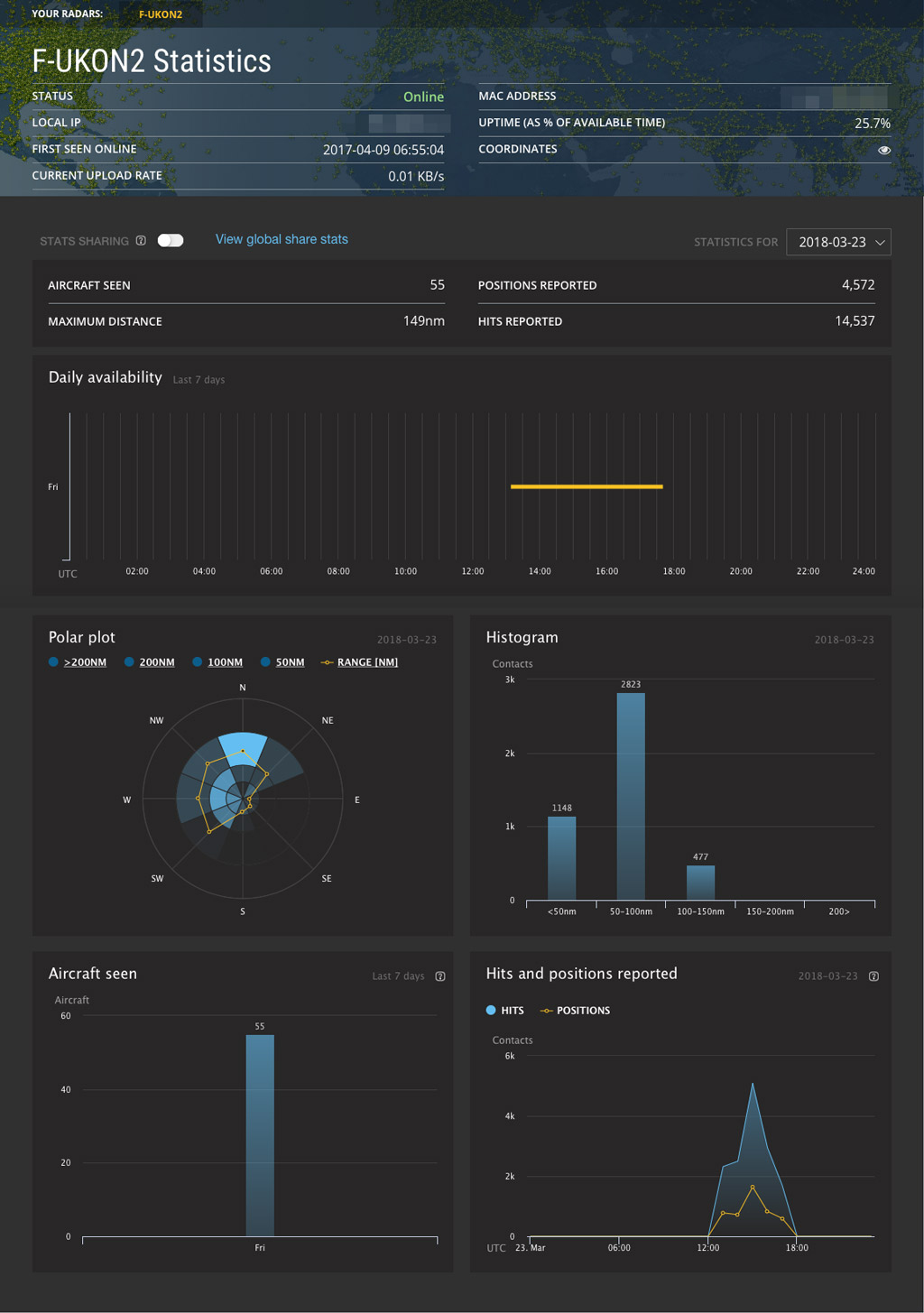Toggle the HITS series legend
This screenshot has height=1313, width=924.
point(505,1011)
